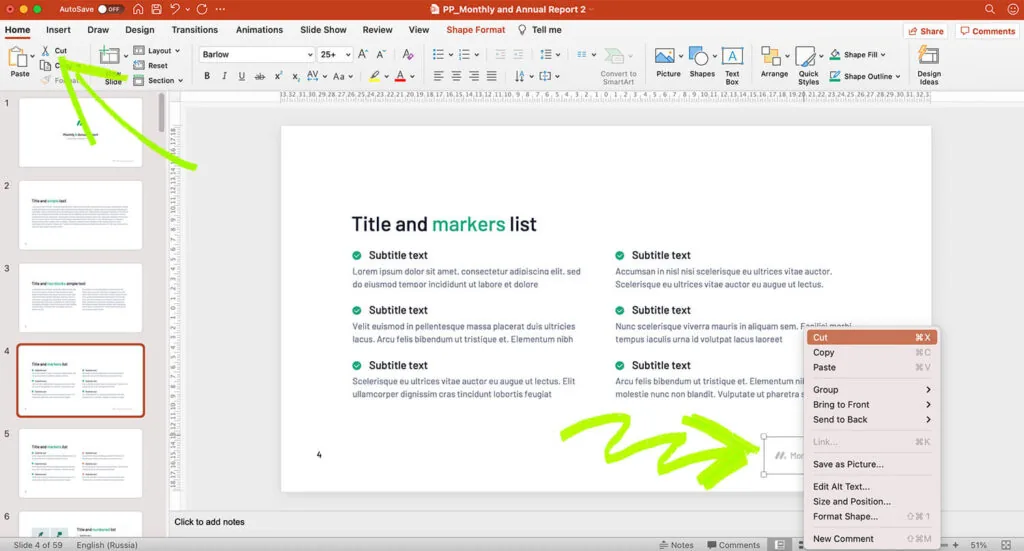Toggle the AutoSave switch

click(x=109, y=9)
